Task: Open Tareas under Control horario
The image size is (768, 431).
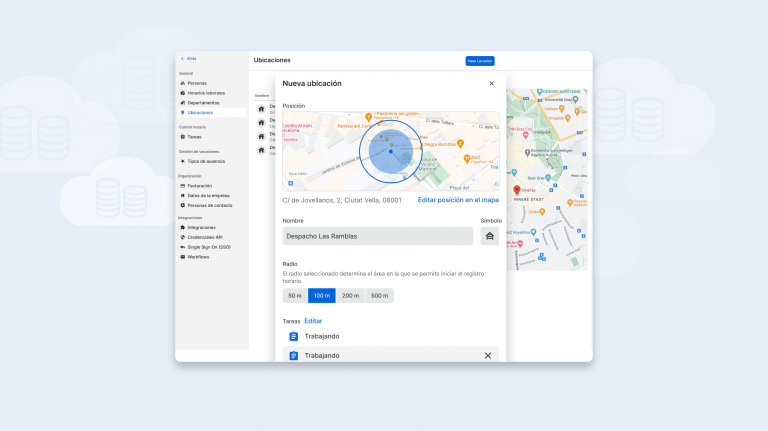Action: pyautogui.click(x=194, y=137)
